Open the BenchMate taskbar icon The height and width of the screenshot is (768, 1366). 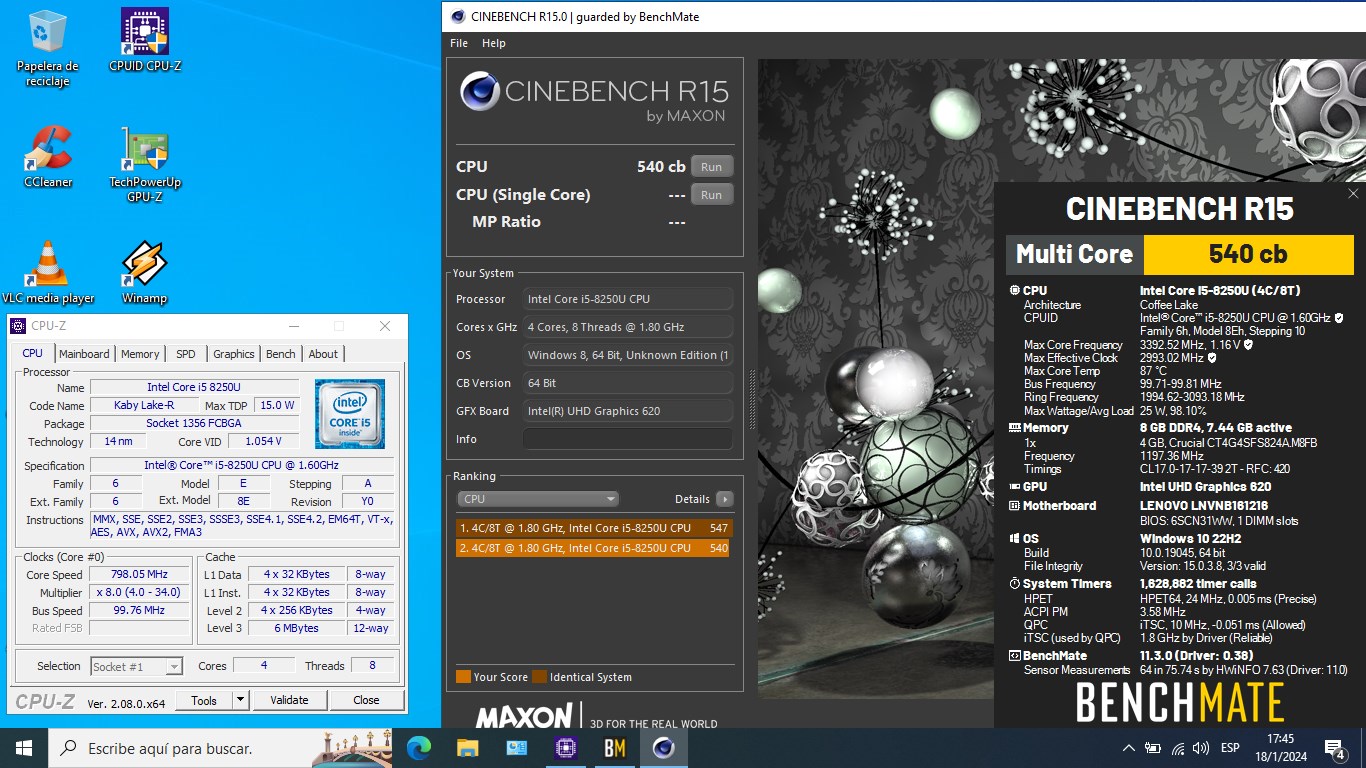[615, 748]
